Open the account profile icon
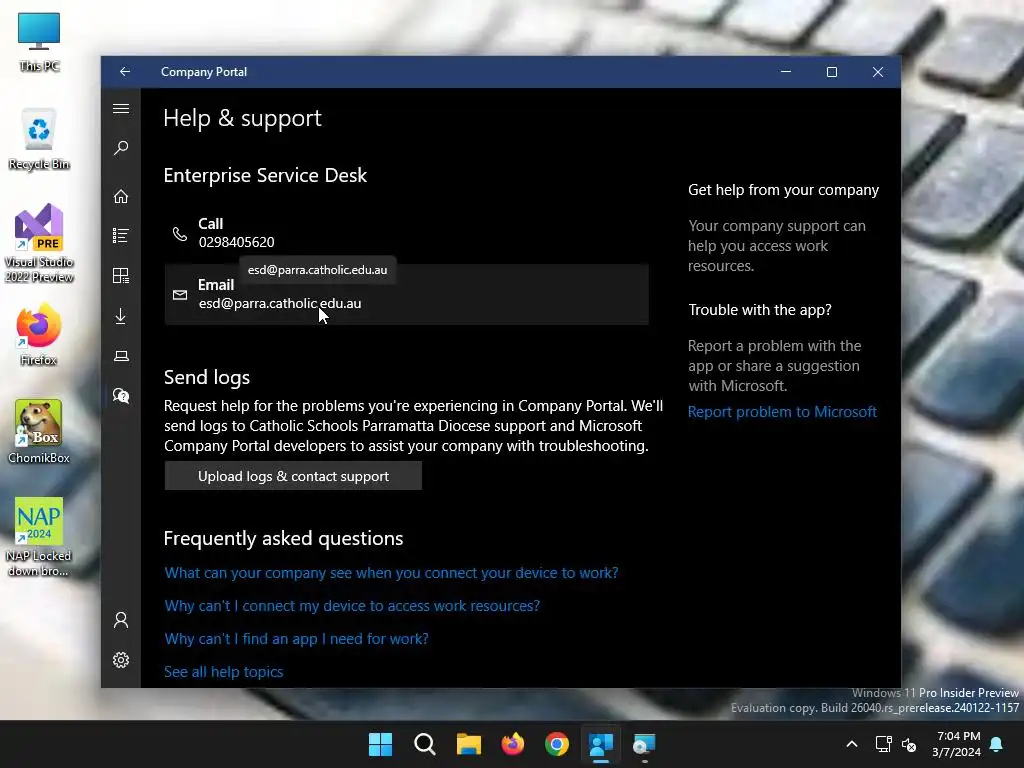Viewport: 1024px width, 768px height. tap(121, 620)
